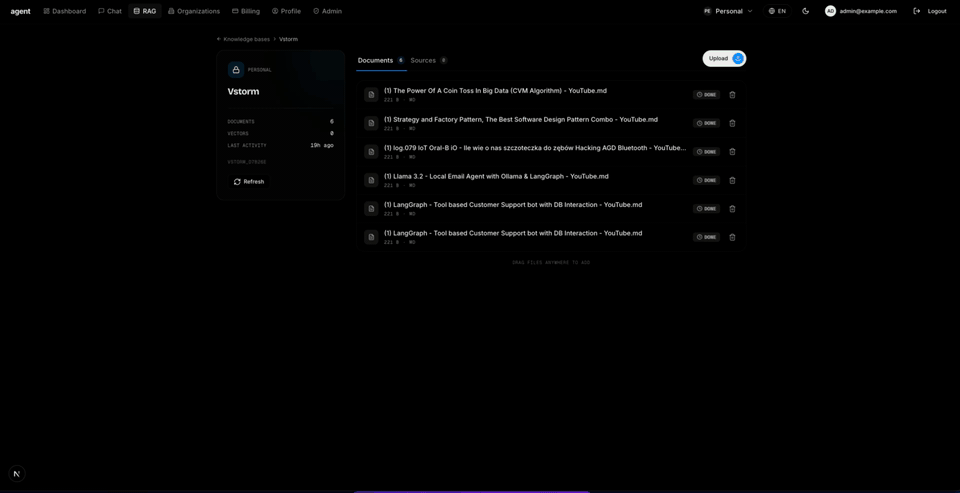The width and height of the screenshot is (960, 493).
Task: Click the Refresh button on the Vstorm card
Action: click(x=249, y=182)
